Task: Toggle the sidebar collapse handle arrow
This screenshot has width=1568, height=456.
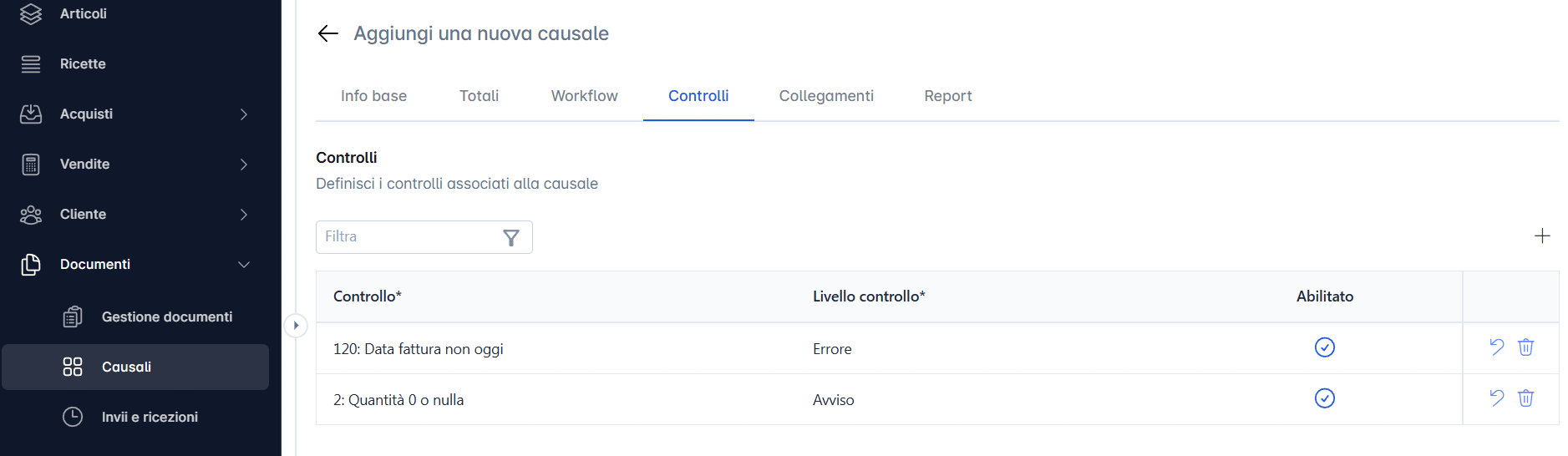Action: point(295,326)
